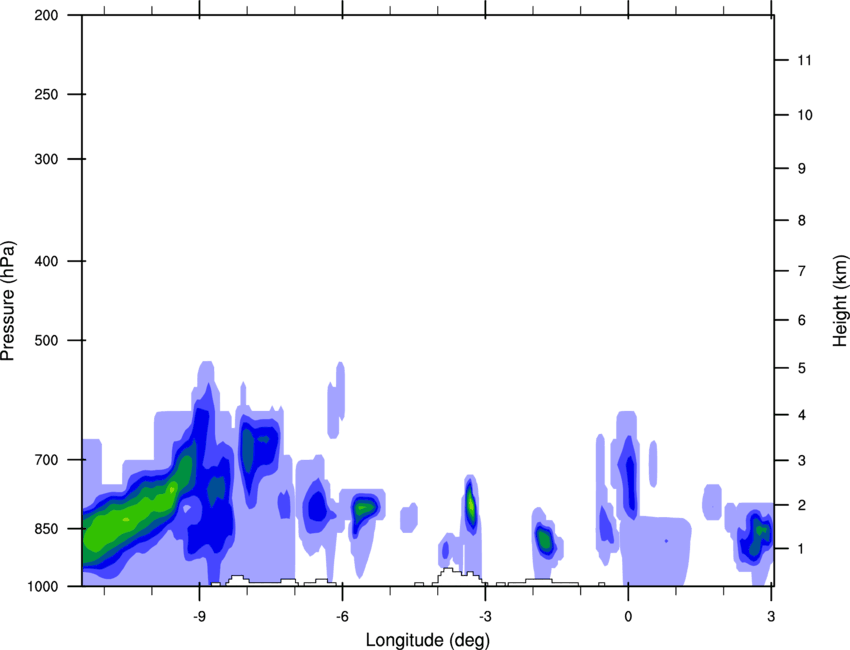Screen dimensions: 850x650
Task: Click the pressure label '500'
Action: tap(47, 340)
